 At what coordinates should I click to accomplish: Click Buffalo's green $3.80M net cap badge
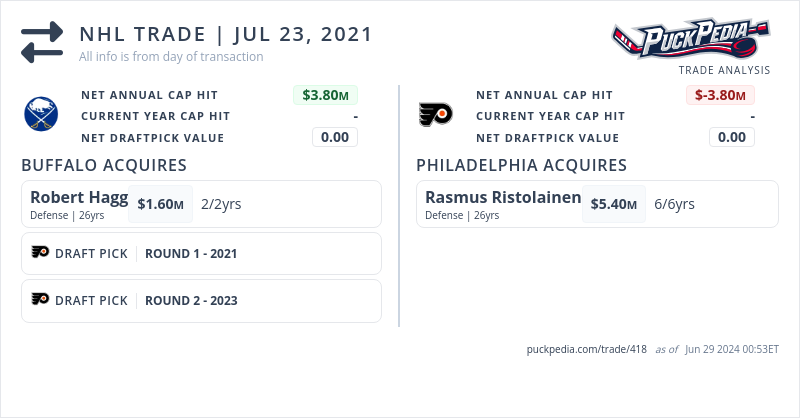325,95
